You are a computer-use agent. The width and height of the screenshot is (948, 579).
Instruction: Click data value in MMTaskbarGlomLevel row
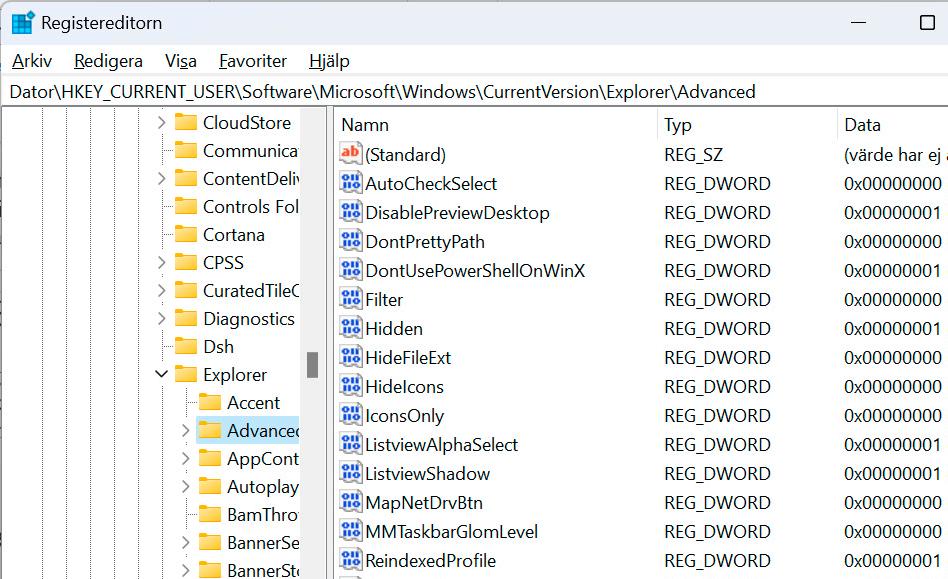pos(892,532)
